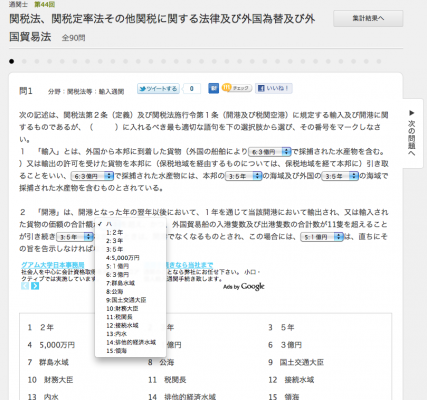Select 10:財務大臣 in the open dropdown list
This screenshot has height=400, width=427.
pyautogui.click(x=131, y=309)
